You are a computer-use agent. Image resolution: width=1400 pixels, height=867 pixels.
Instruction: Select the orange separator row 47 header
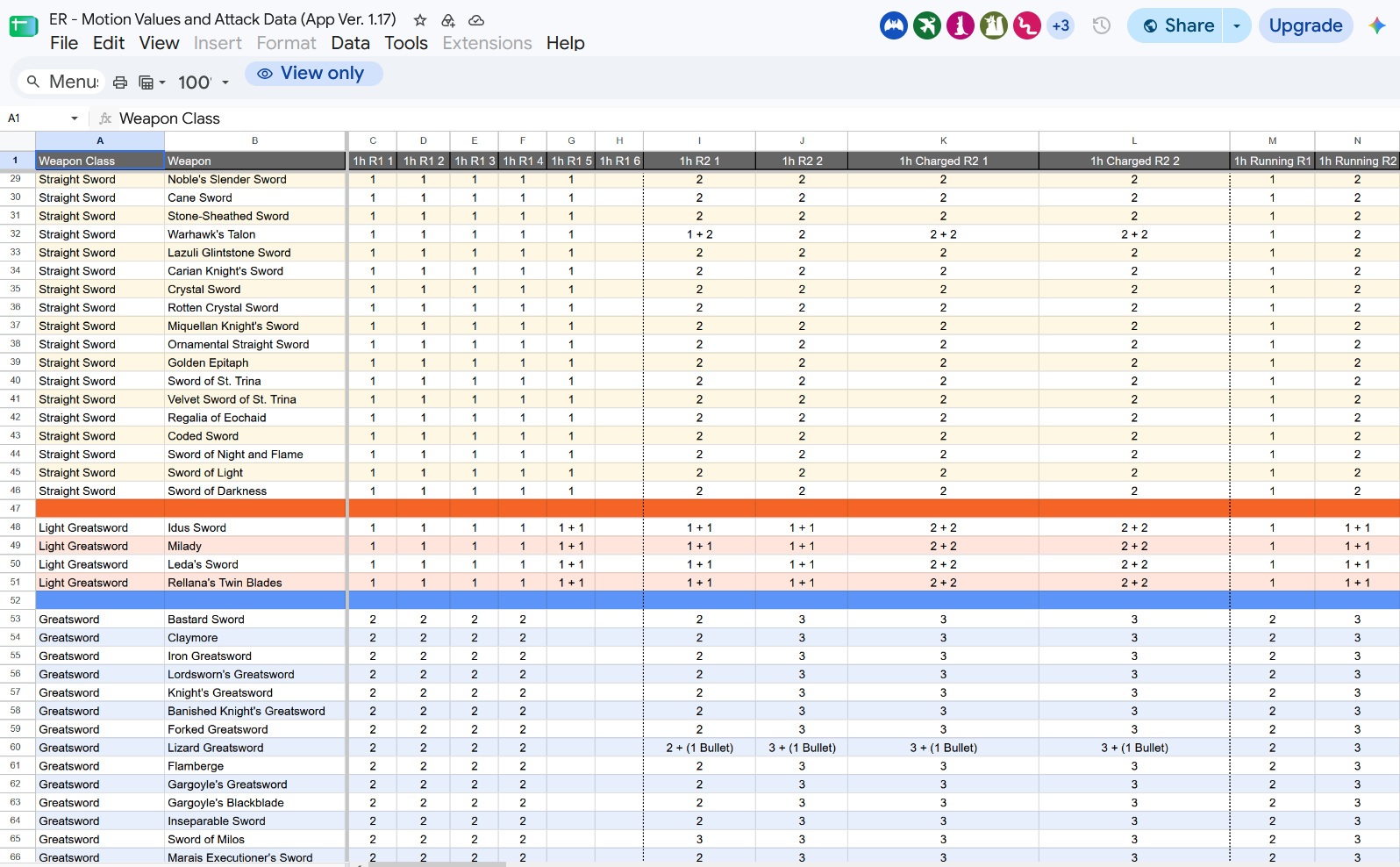coord(16,509)
